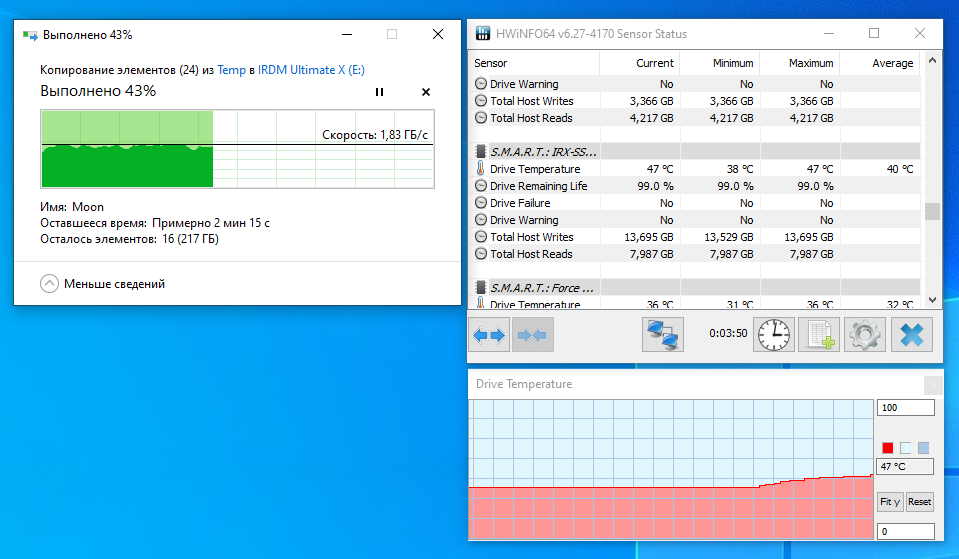Select Drive Temperature row showing 47 °C
The width and height of the screenshot is (959, 559).
pyautogui.click(x=695, y=169)
